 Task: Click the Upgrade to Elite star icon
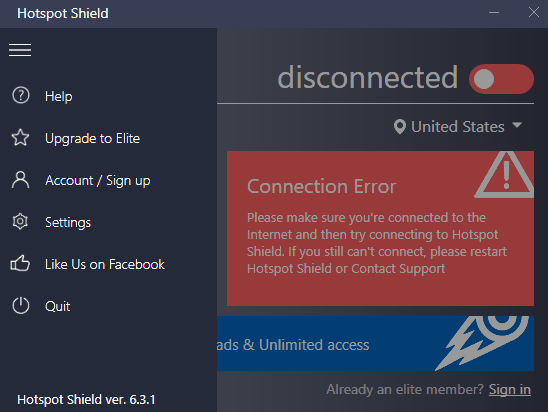click(20, 138)
